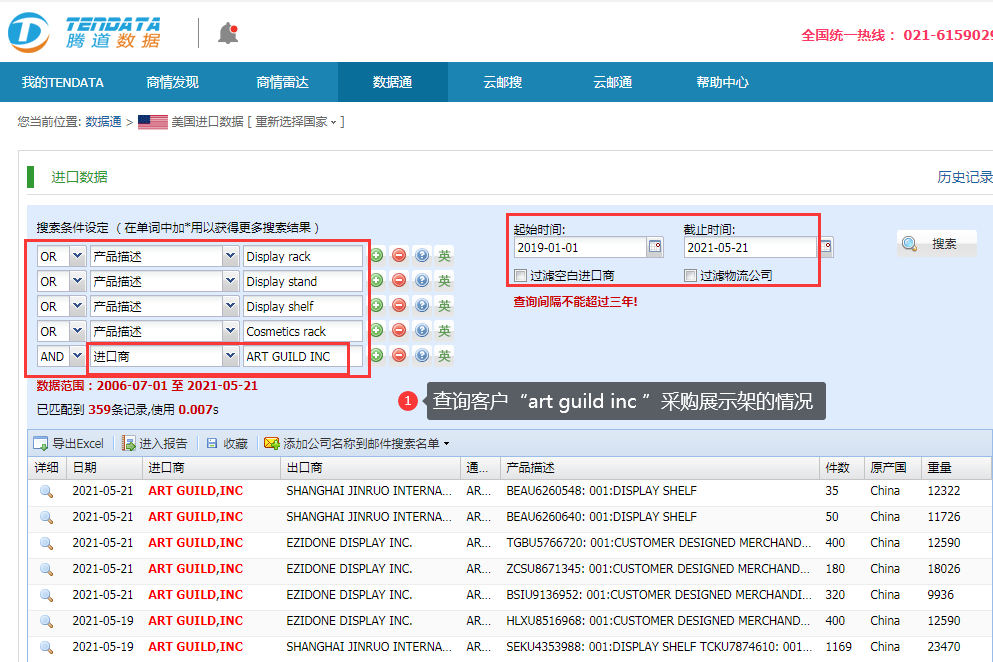Screen dimensions: 993x662
Task: Open the detail magnifier for TGBU5766720
Action: coord(46,544)
